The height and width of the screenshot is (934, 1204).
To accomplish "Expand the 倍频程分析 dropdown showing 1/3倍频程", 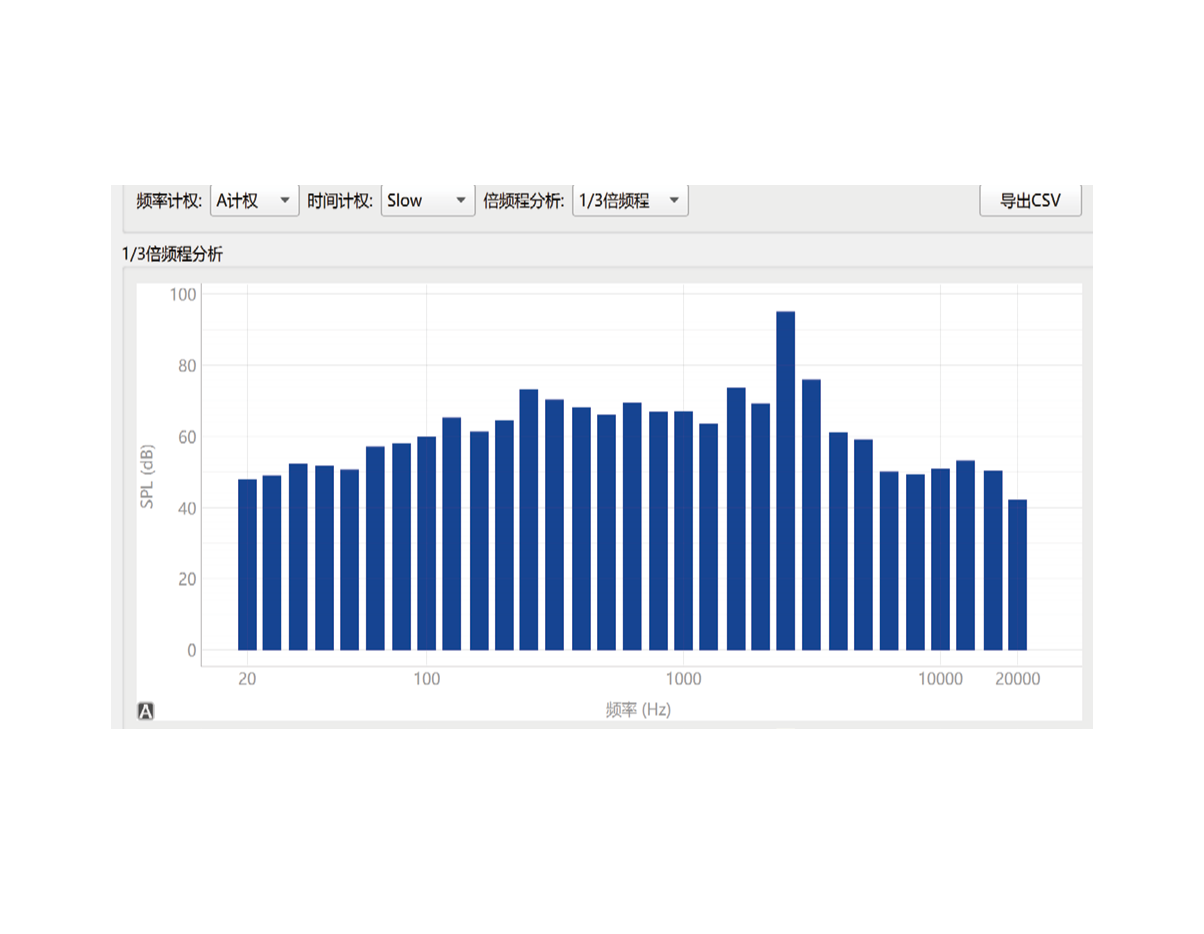I will tap(629, 201).
